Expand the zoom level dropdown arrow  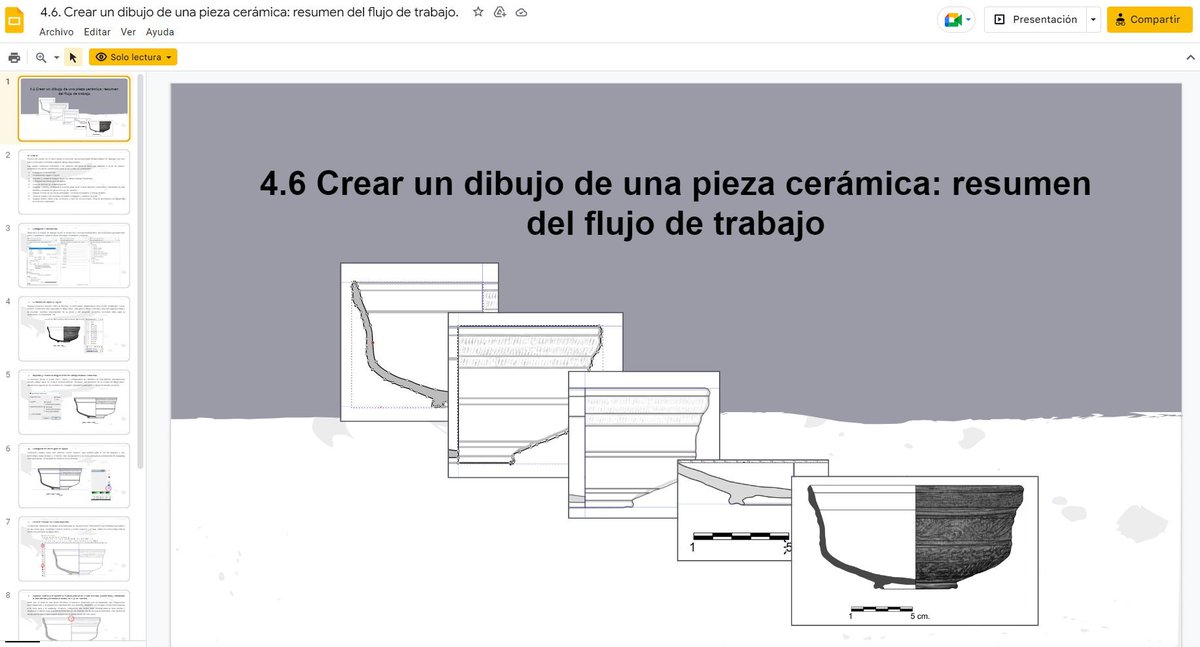point(57,57)
